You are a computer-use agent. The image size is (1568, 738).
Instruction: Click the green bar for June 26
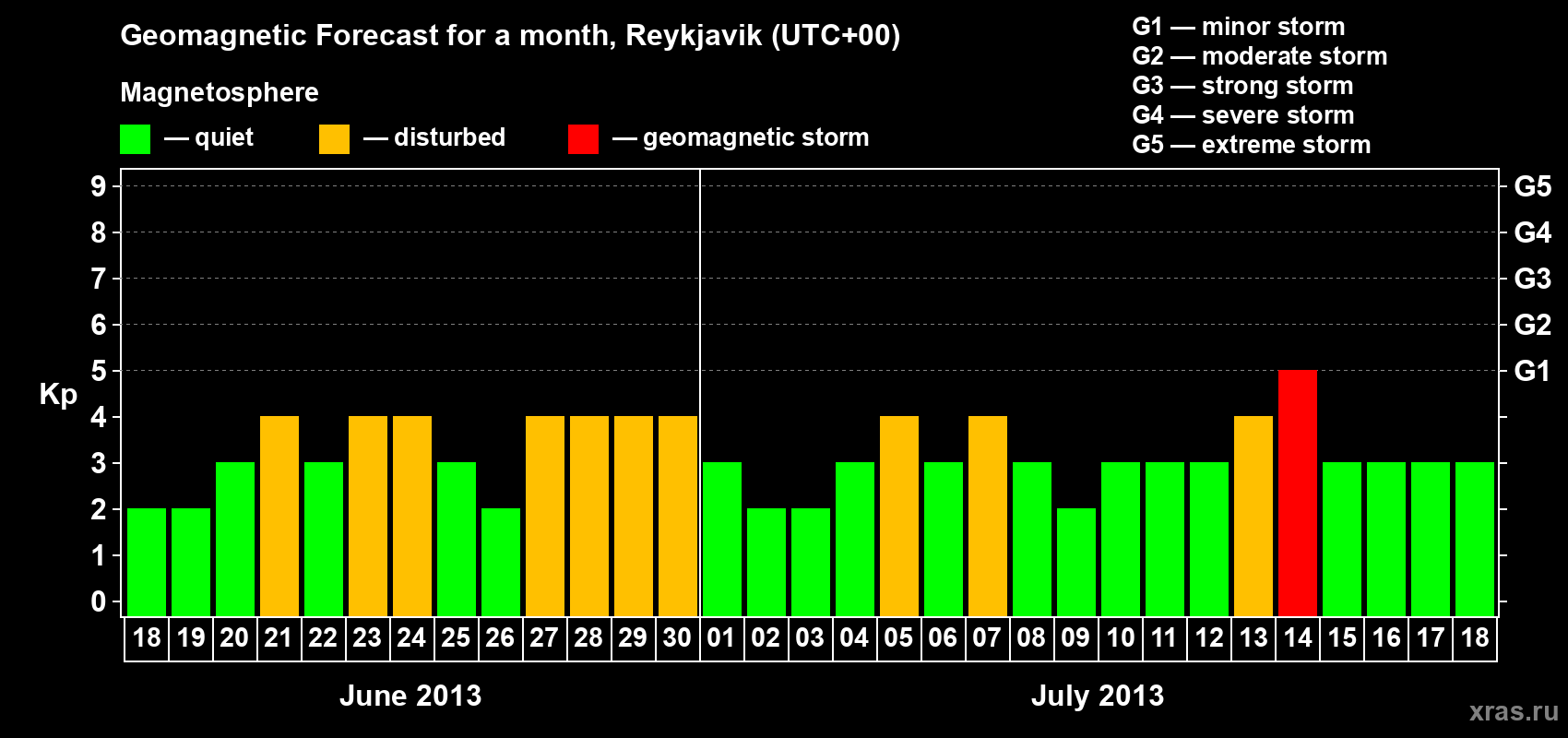click(501, 562)
